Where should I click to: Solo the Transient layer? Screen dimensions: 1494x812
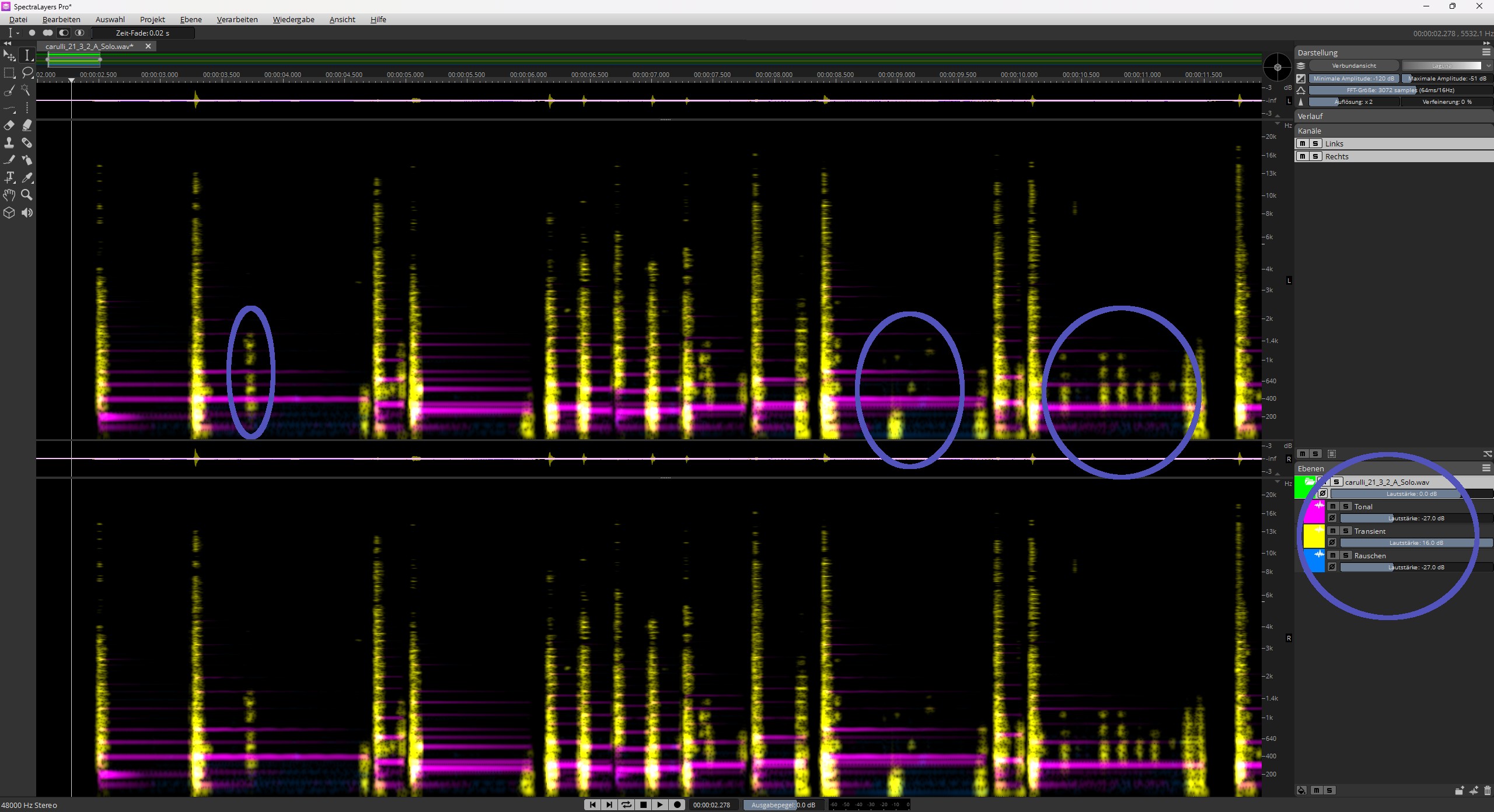pos(1346,531)
